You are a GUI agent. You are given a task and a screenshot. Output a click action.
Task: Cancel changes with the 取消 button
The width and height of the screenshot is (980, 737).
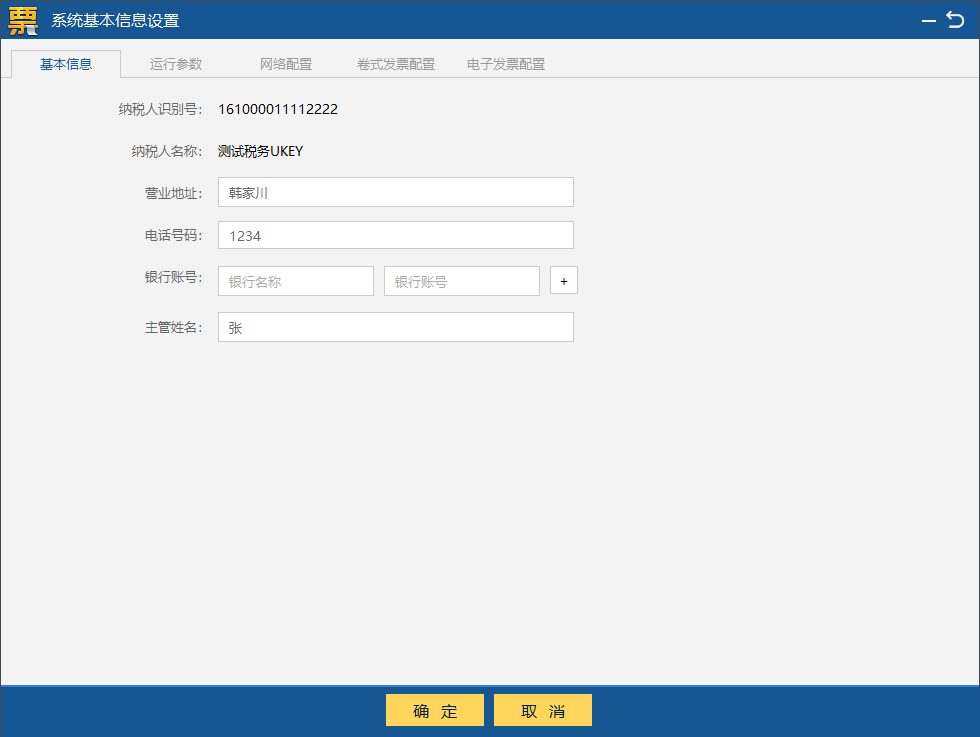[542, 710]
